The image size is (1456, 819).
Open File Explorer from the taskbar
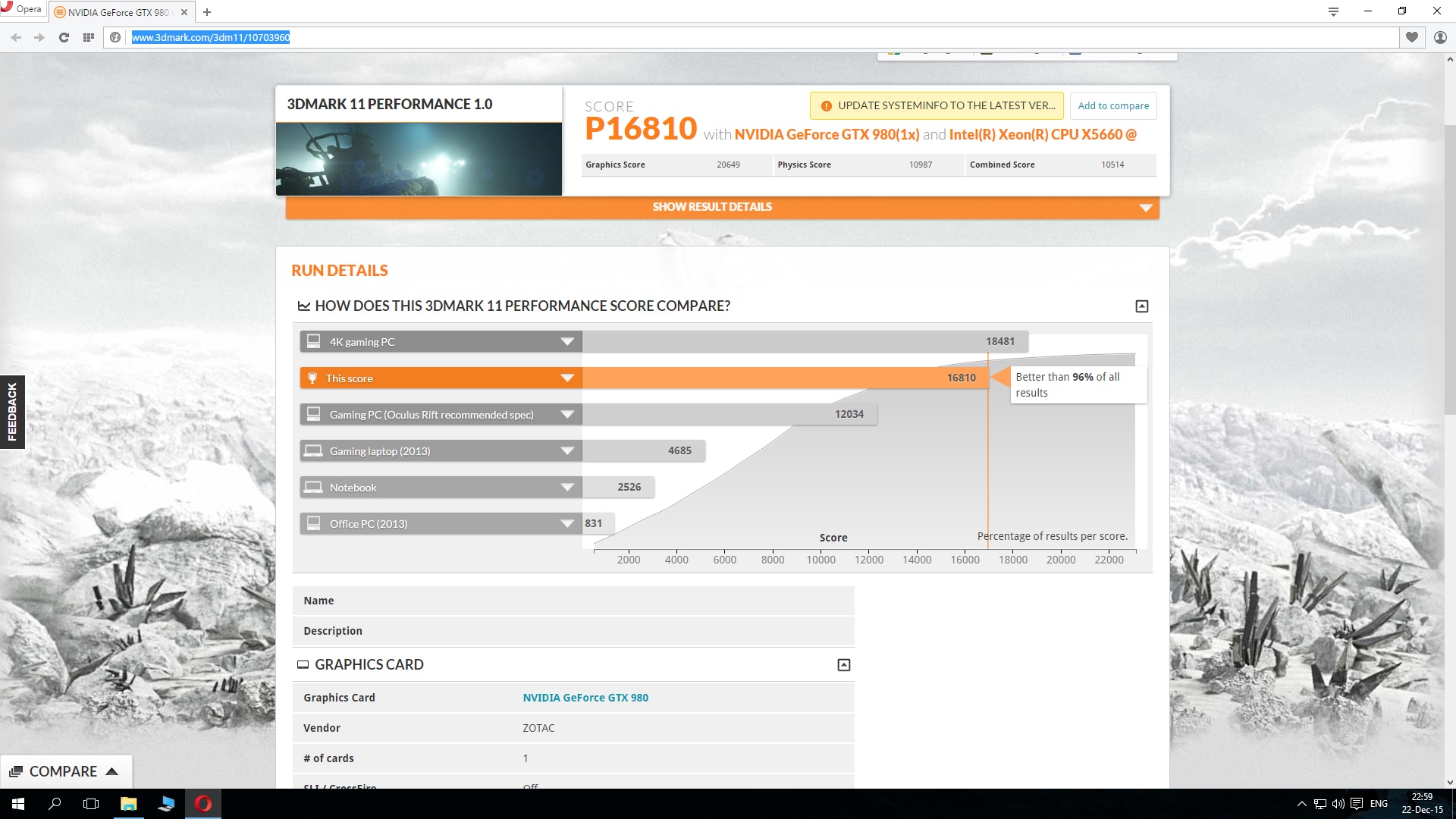(128, 804)
